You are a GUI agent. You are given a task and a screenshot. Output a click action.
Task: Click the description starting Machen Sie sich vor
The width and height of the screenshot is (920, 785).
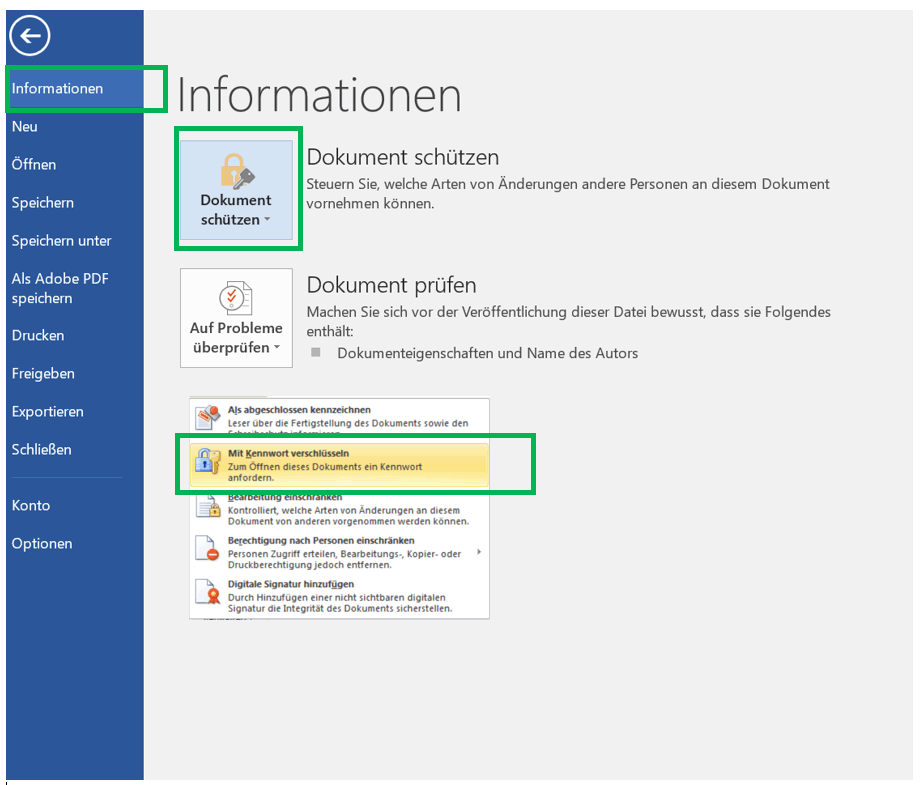pyautogui.click(x=569, y=322)
